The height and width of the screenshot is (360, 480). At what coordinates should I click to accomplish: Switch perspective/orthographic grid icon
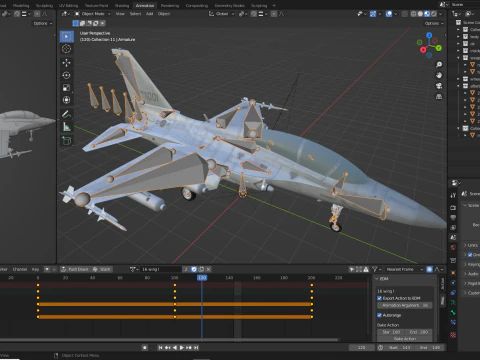(x=439, y=97)
